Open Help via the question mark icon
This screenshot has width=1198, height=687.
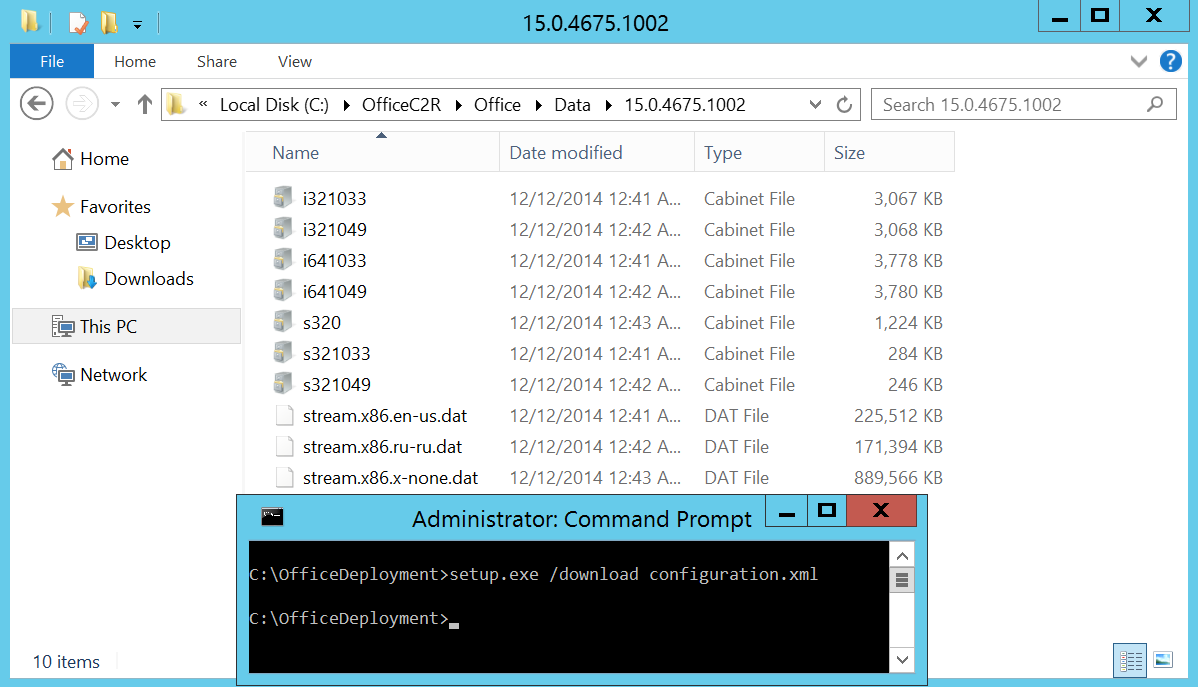pos(1170,61)
